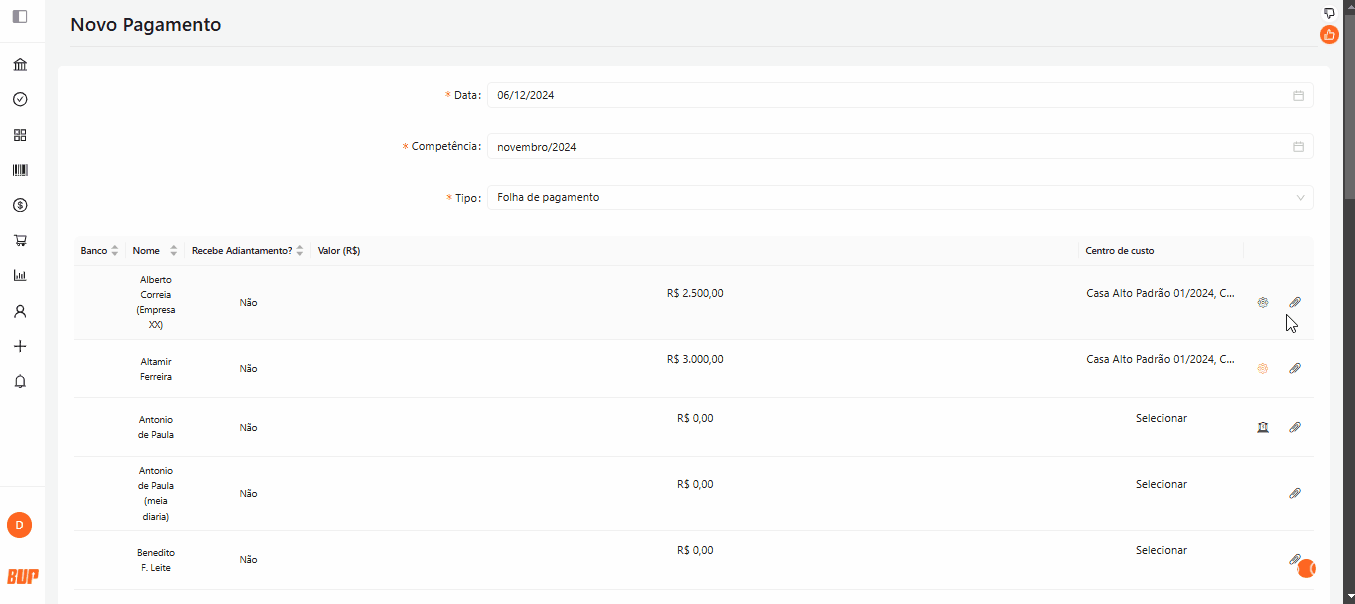
Task: Open the bar chart reports icon
Action: coord(20,275)
